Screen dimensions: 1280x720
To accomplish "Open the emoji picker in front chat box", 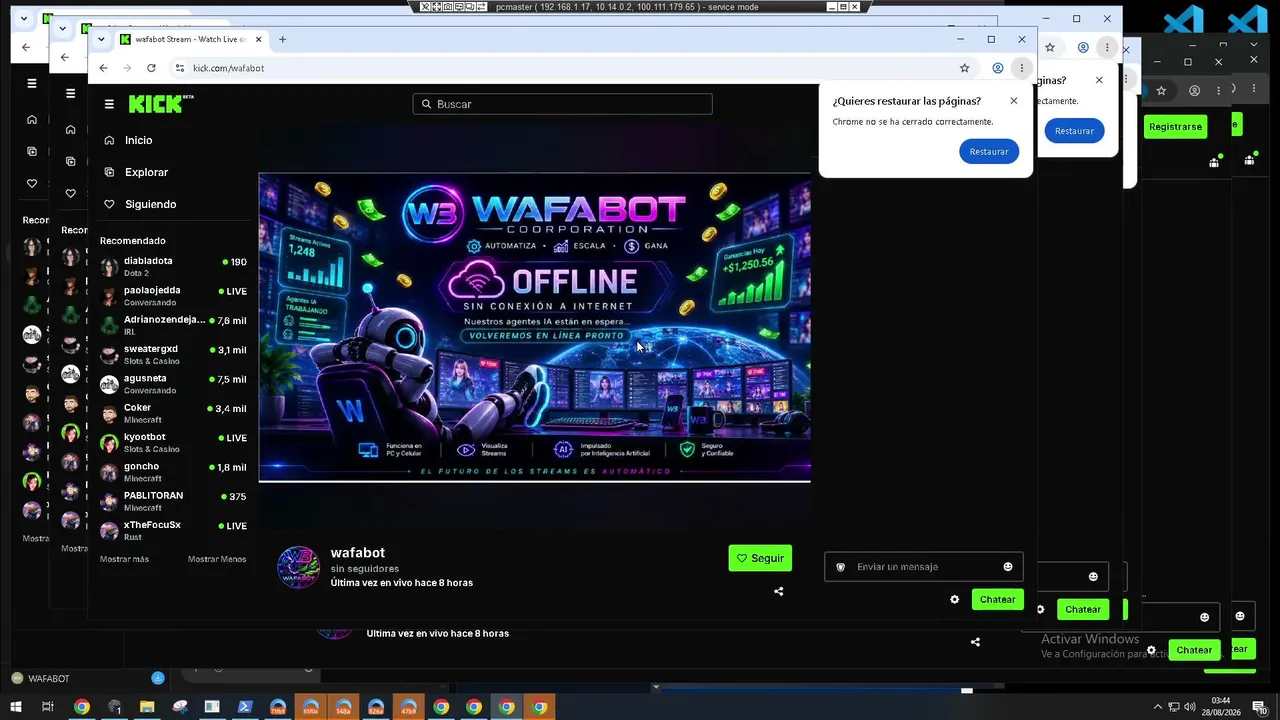I will 1008,567.
